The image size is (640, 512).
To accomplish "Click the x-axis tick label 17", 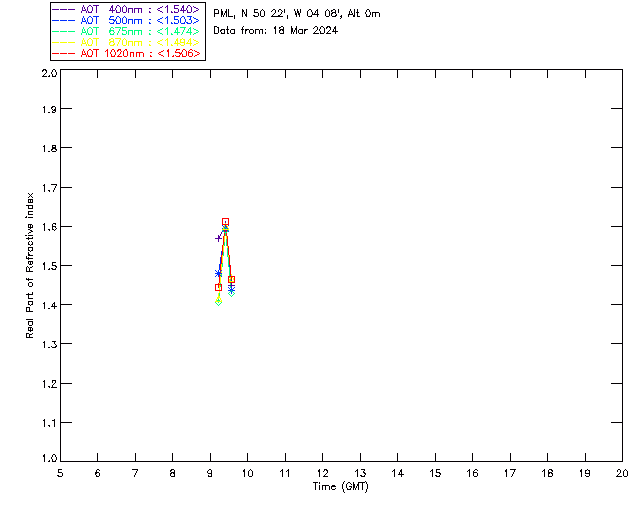I will (x=510, y=473).
